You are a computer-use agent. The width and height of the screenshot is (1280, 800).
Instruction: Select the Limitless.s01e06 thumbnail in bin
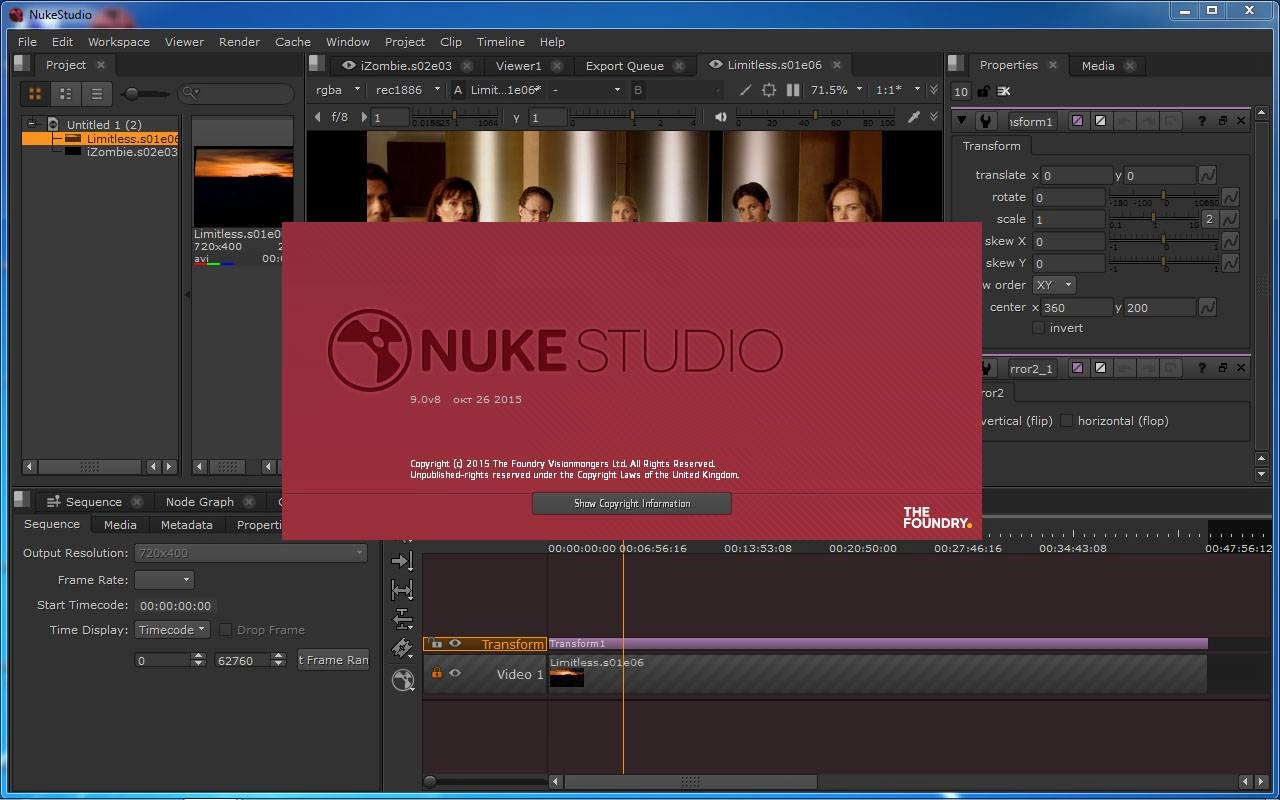pos(243,187)
